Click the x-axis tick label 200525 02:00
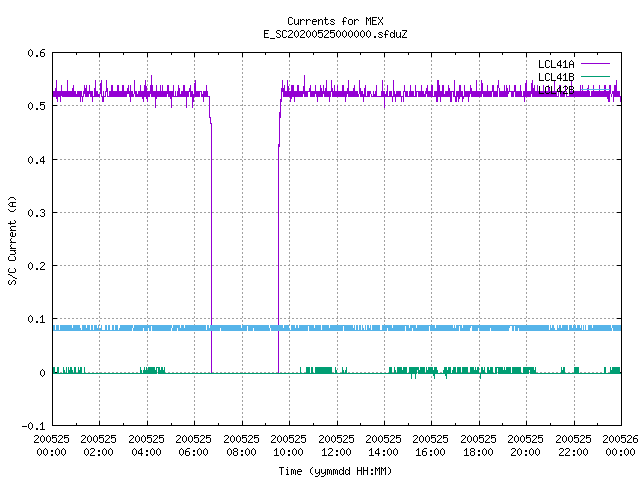This screenshot has width=640, height=480. point(98,445)
